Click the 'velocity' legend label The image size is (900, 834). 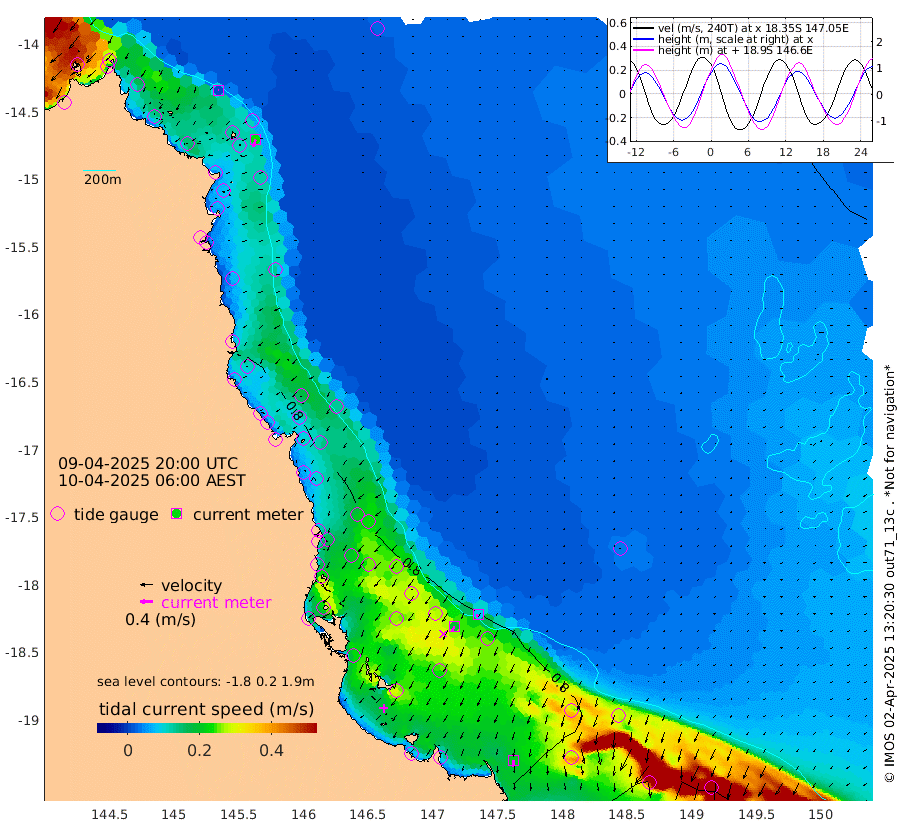point(191,585)
